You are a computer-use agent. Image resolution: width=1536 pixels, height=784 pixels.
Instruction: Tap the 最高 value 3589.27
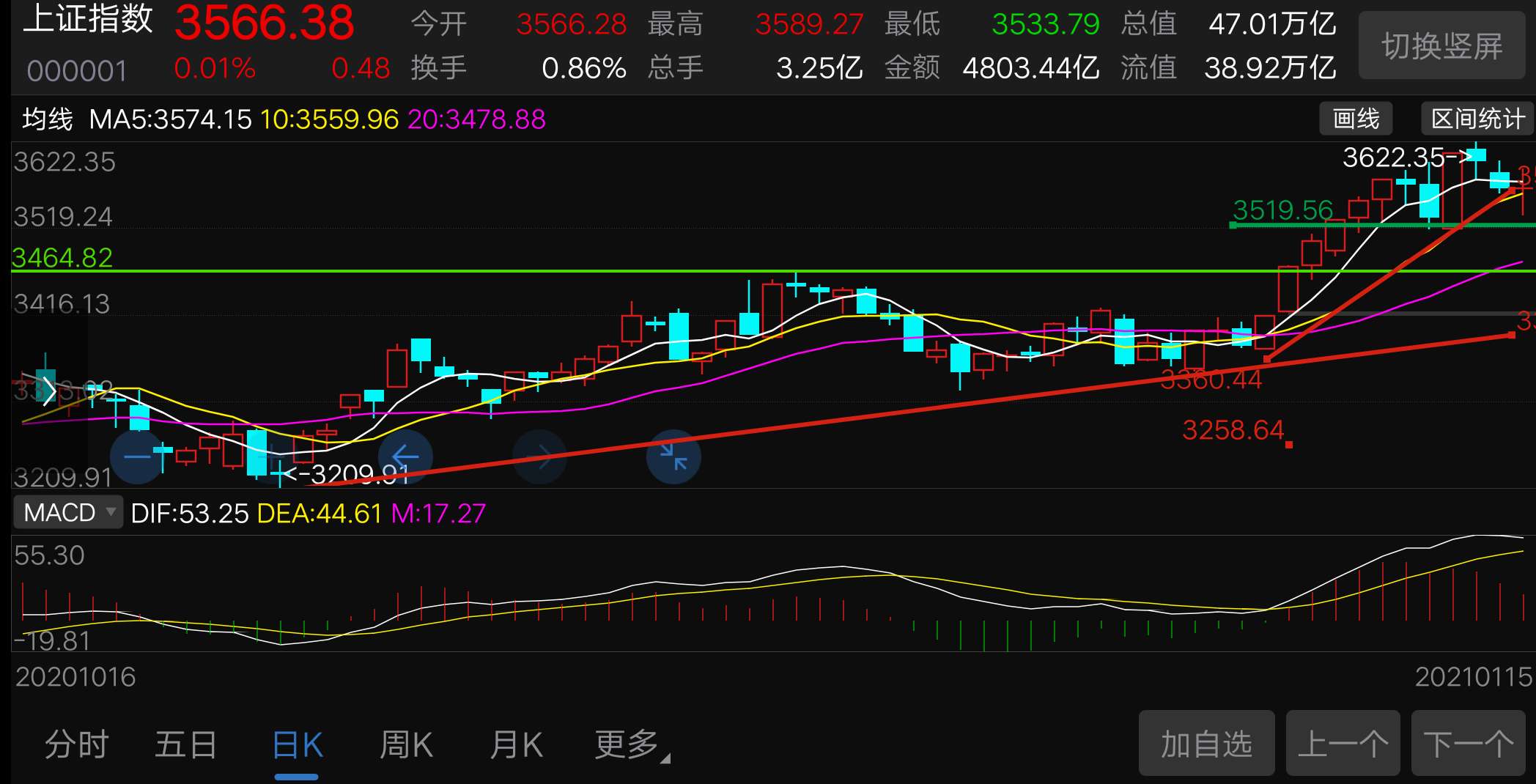point(809,24)
